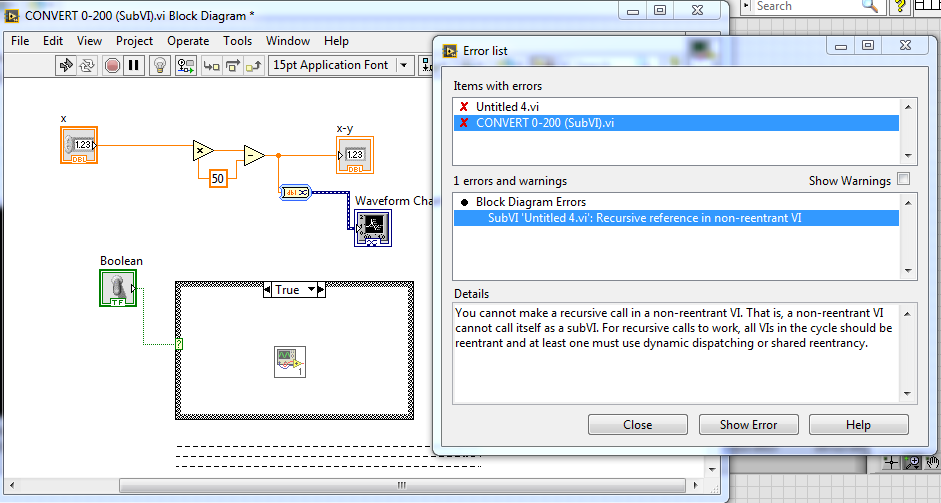Toggle Retain Wire Values icon
941x503 pixels.
click(185, 65)
